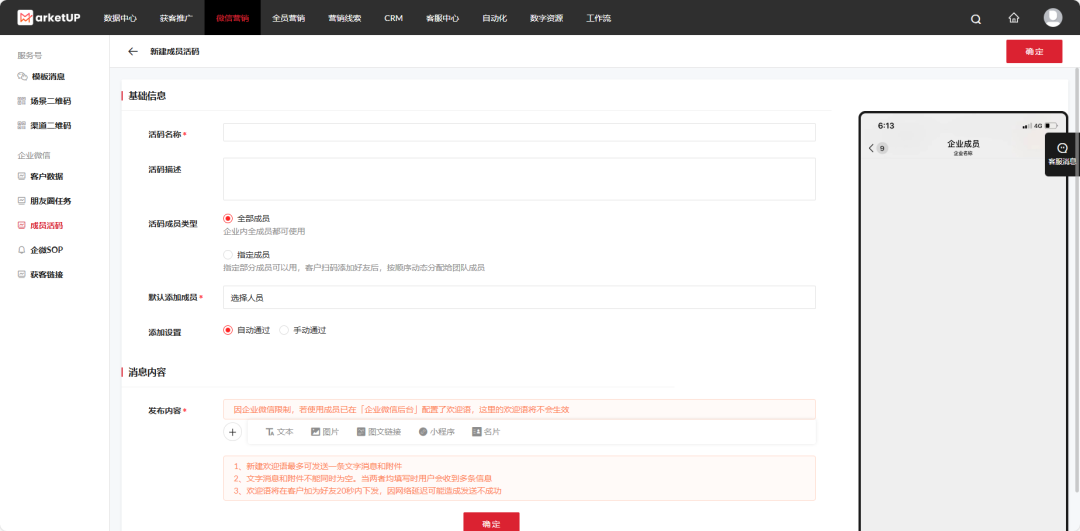Image resolution: width=1080 pixels, height=531 pixels.
Task: Insert 图片 content type
Action: click(x=325, y=432)
